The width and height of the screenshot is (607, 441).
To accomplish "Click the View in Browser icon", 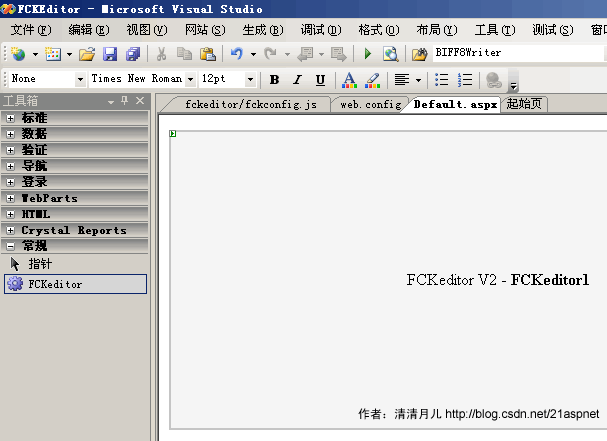I will 390,54.
